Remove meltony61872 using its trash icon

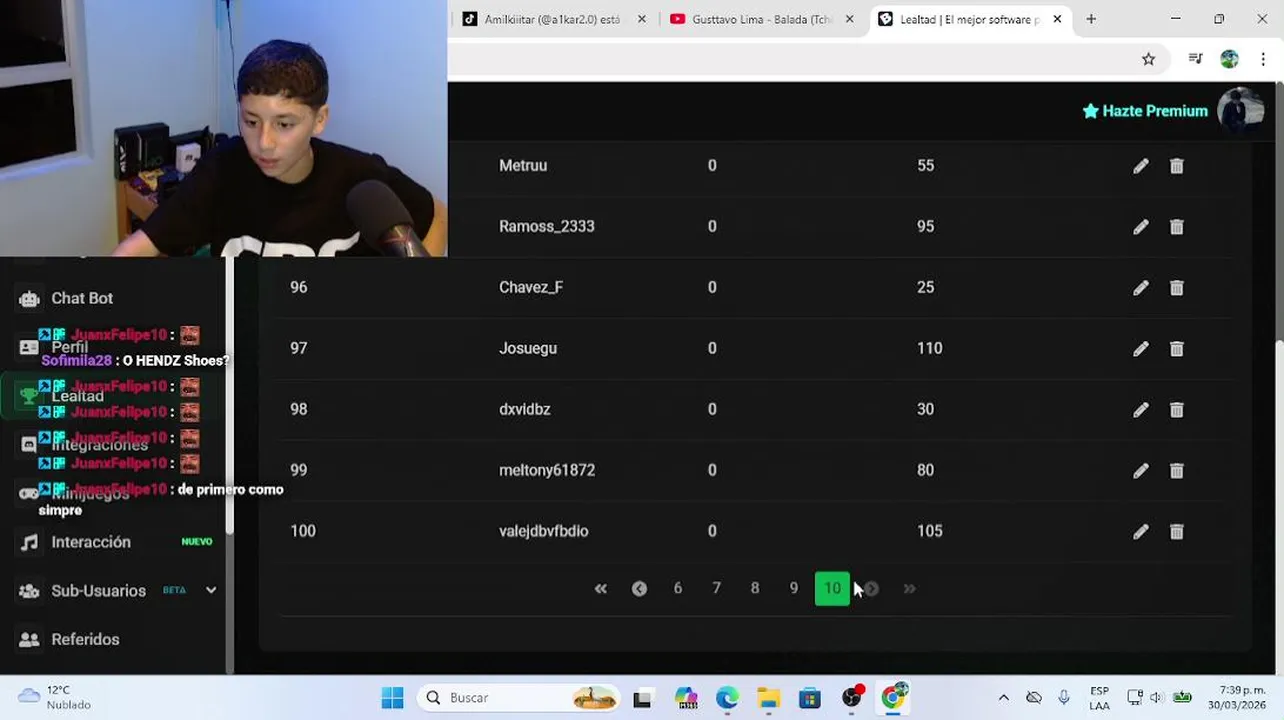(1177, 471)
